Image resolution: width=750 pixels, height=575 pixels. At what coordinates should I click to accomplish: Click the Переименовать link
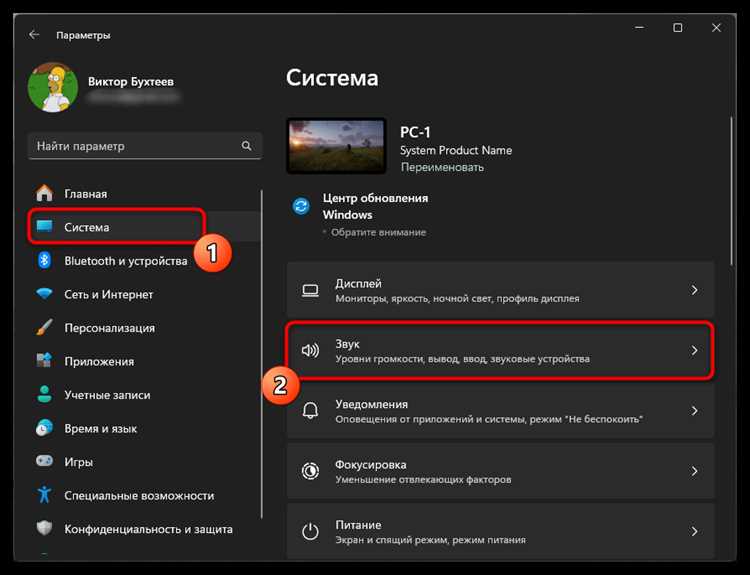(x=442, y=167)
